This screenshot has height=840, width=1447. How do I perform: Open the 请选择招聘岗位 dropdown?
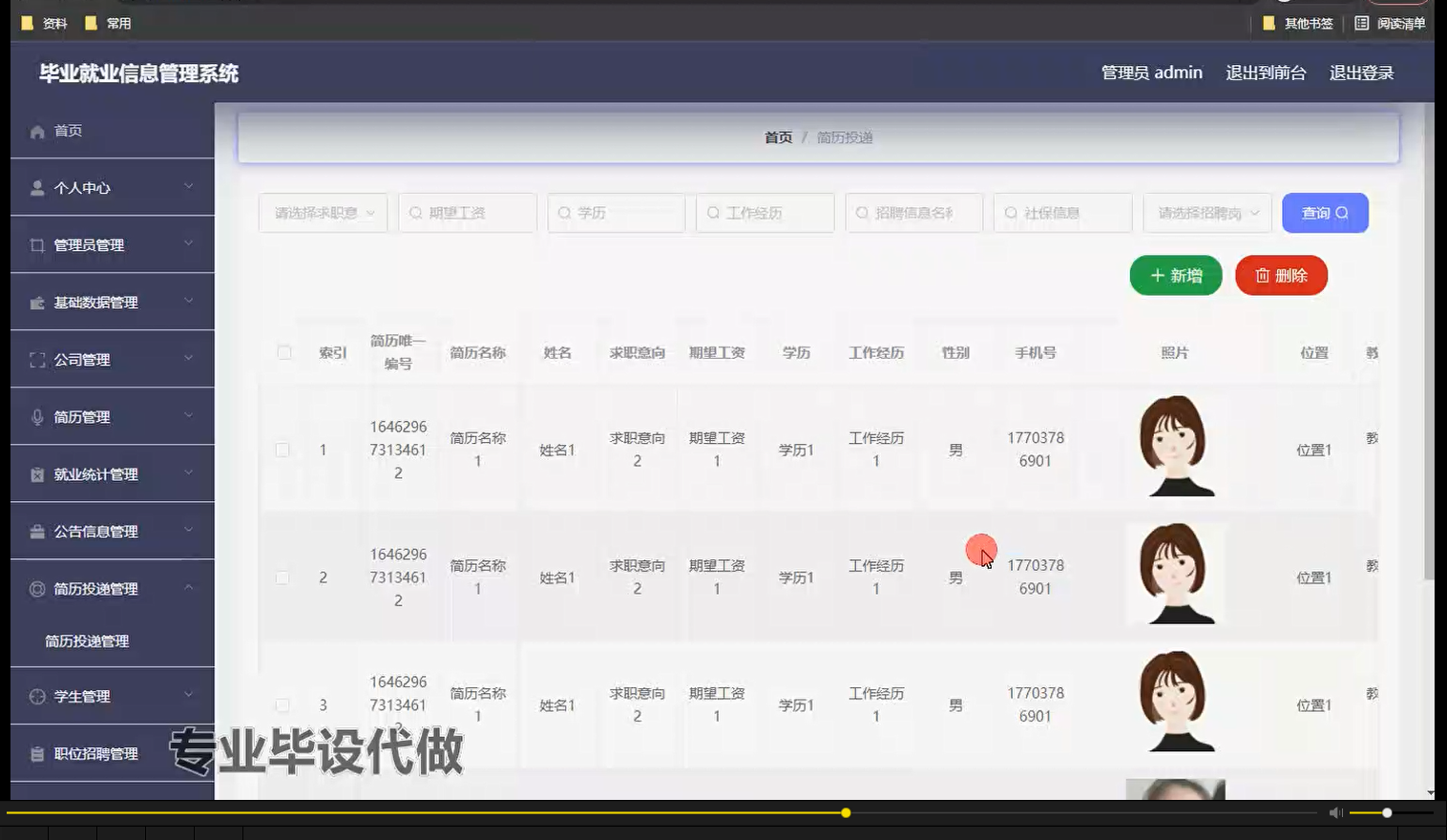click(1206, 213)
